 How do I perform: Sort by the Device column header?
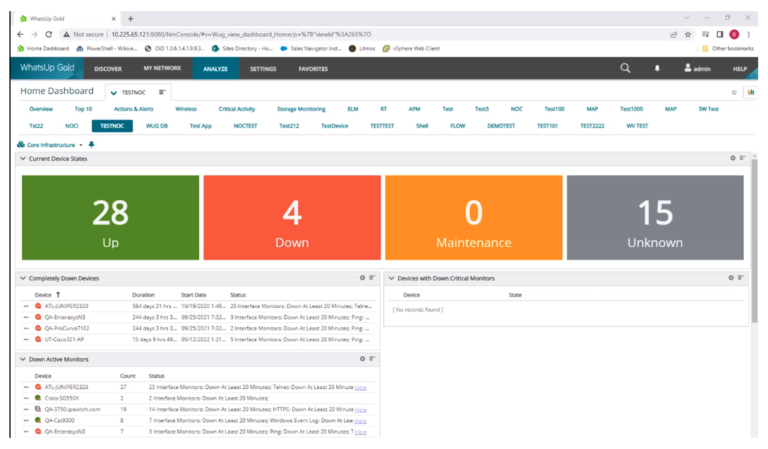tap(43, 295)
